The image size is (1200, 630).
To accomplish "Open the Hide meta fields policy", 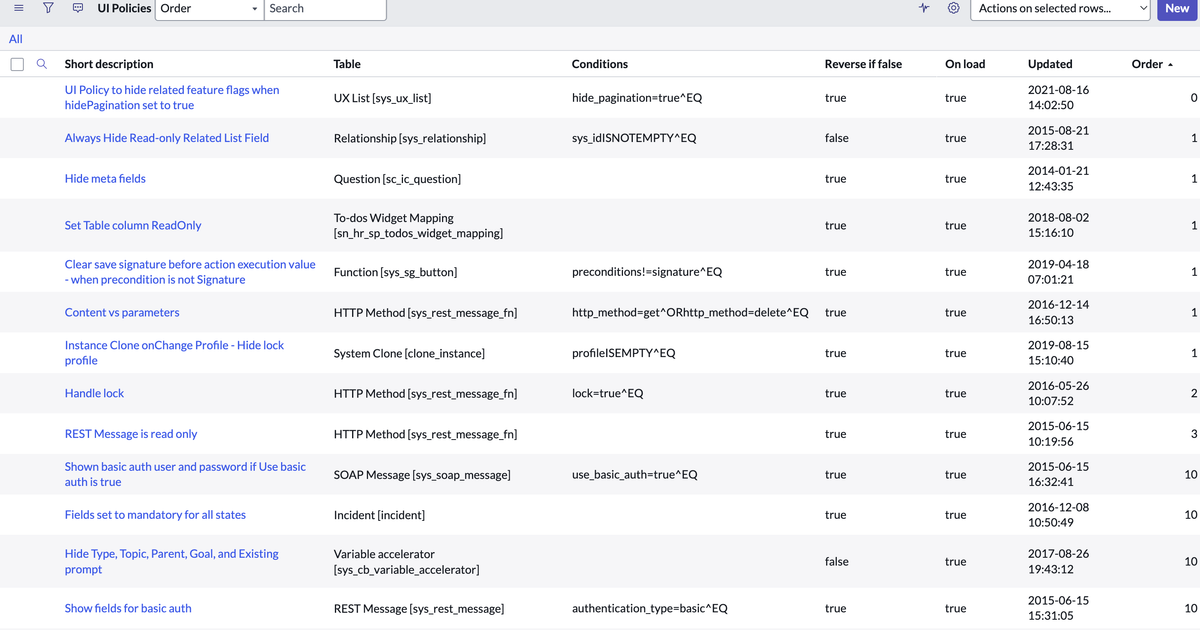I will point(105,179).
